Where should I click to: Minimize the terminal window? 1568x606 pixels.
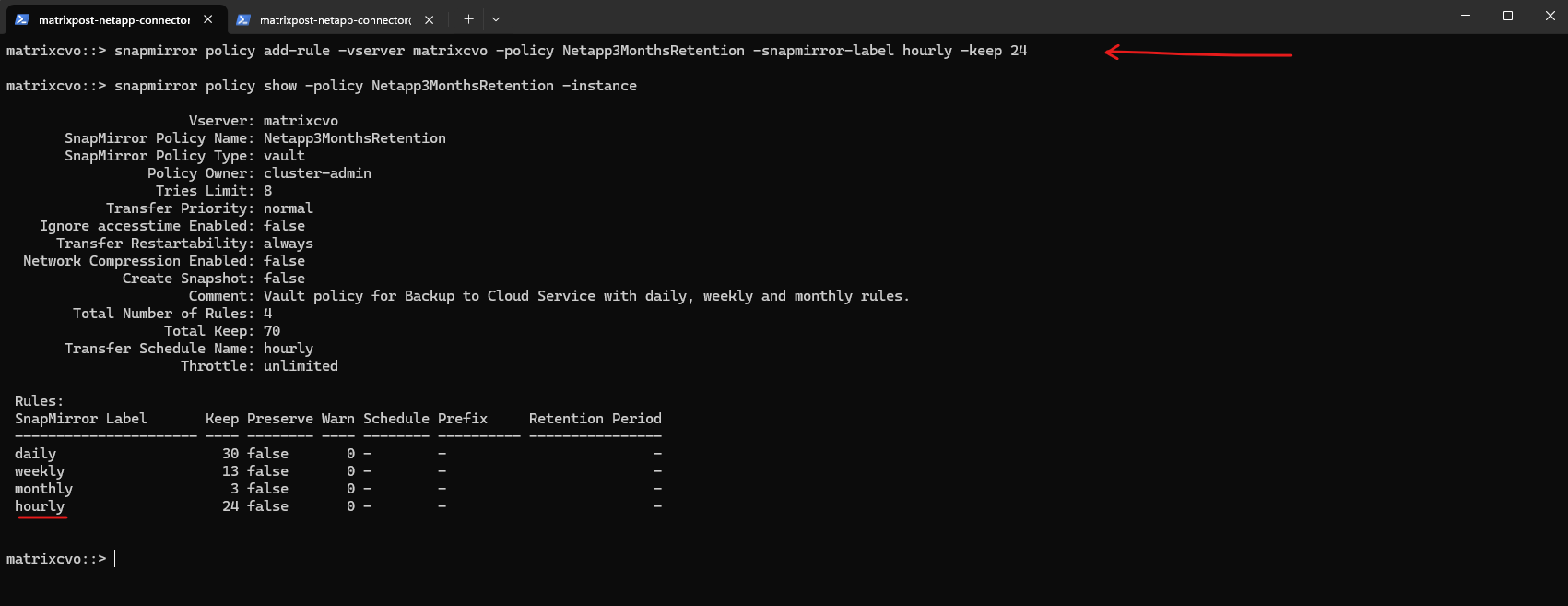[x=1466, y=16]
